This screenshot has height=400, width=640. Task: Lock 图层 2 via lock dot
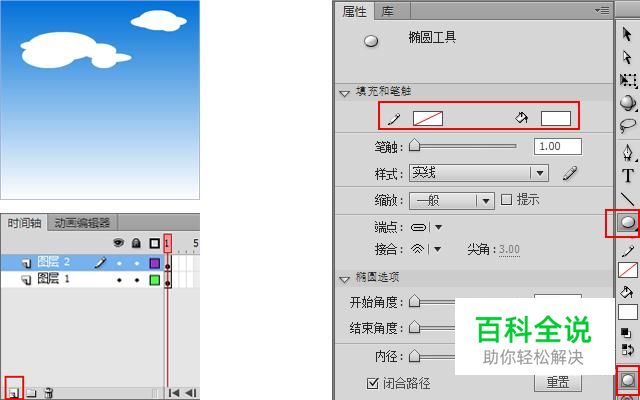pyautogui.click(x=137, y=263)
